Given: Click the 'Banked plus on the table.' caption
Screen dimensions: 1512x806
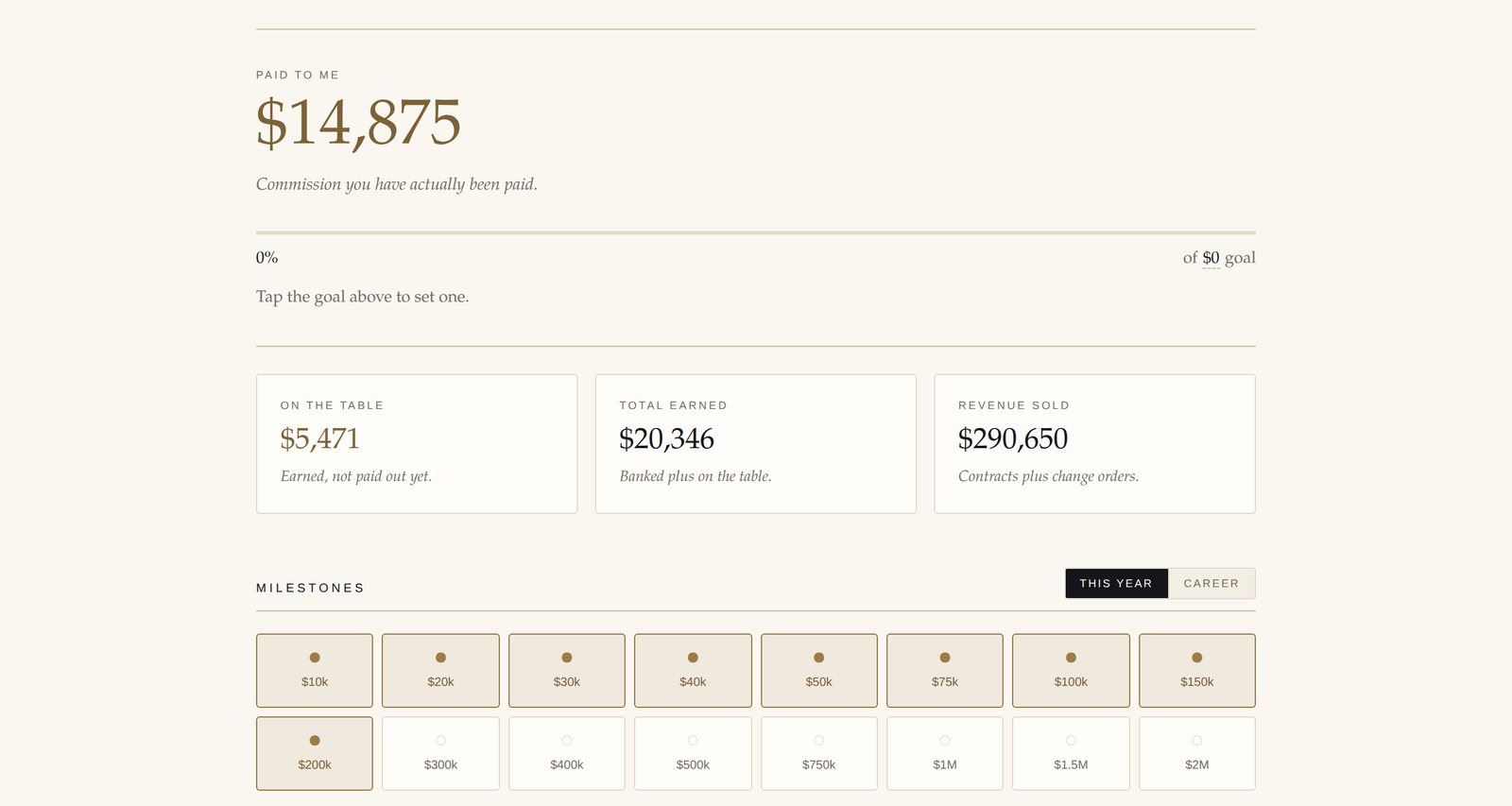Looking at the screenshot, I should [x=696, y=476].
